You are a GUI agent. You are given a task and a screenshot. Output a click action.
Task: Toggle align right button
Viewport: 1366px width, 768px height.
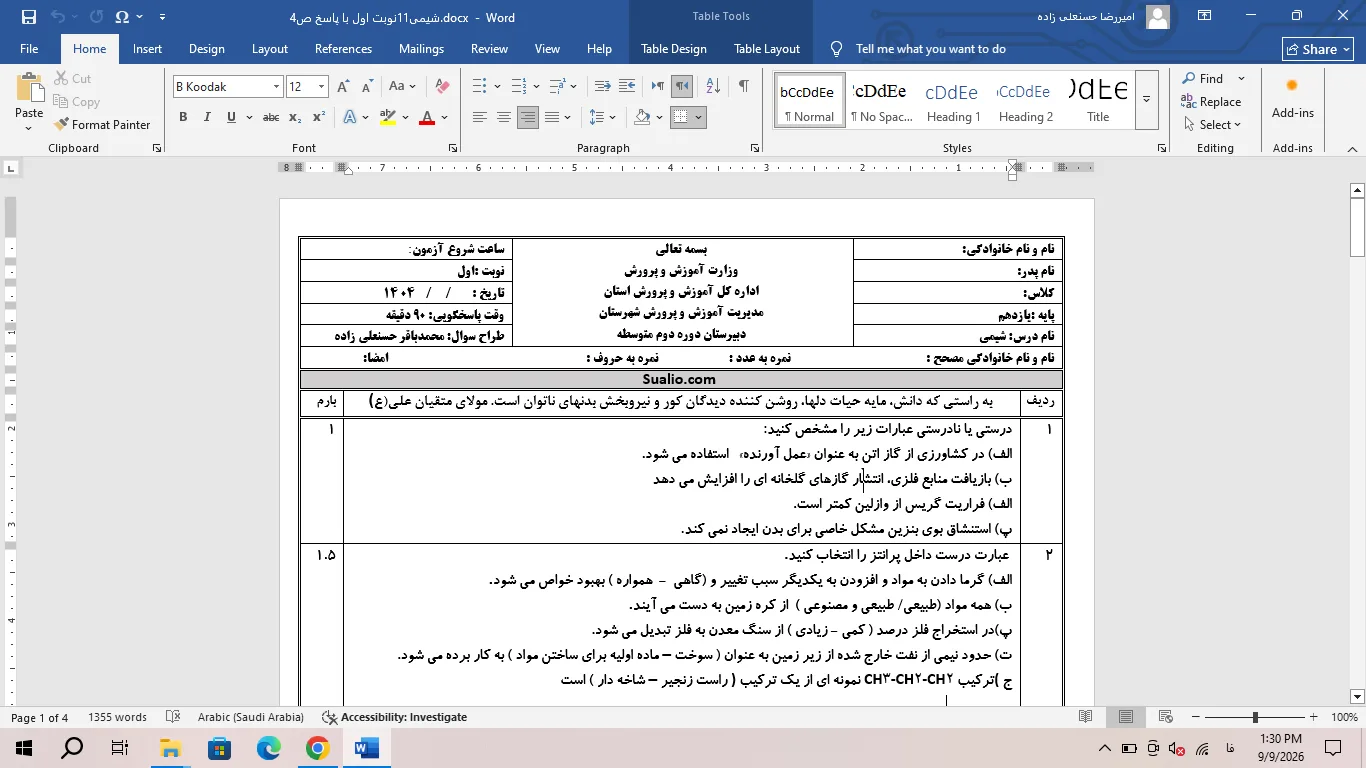(x=528, y=117)
